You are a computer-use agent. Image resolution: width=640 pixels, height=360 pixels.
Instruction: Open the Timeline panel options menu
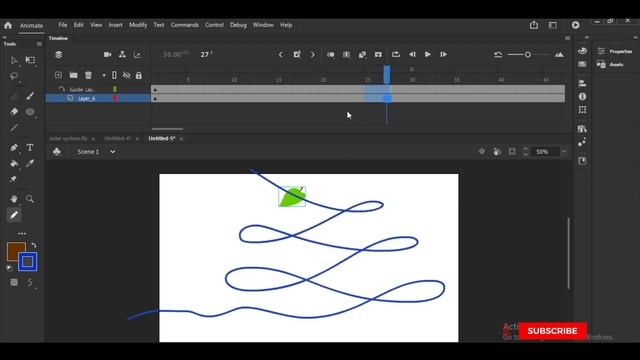[567, 38]
